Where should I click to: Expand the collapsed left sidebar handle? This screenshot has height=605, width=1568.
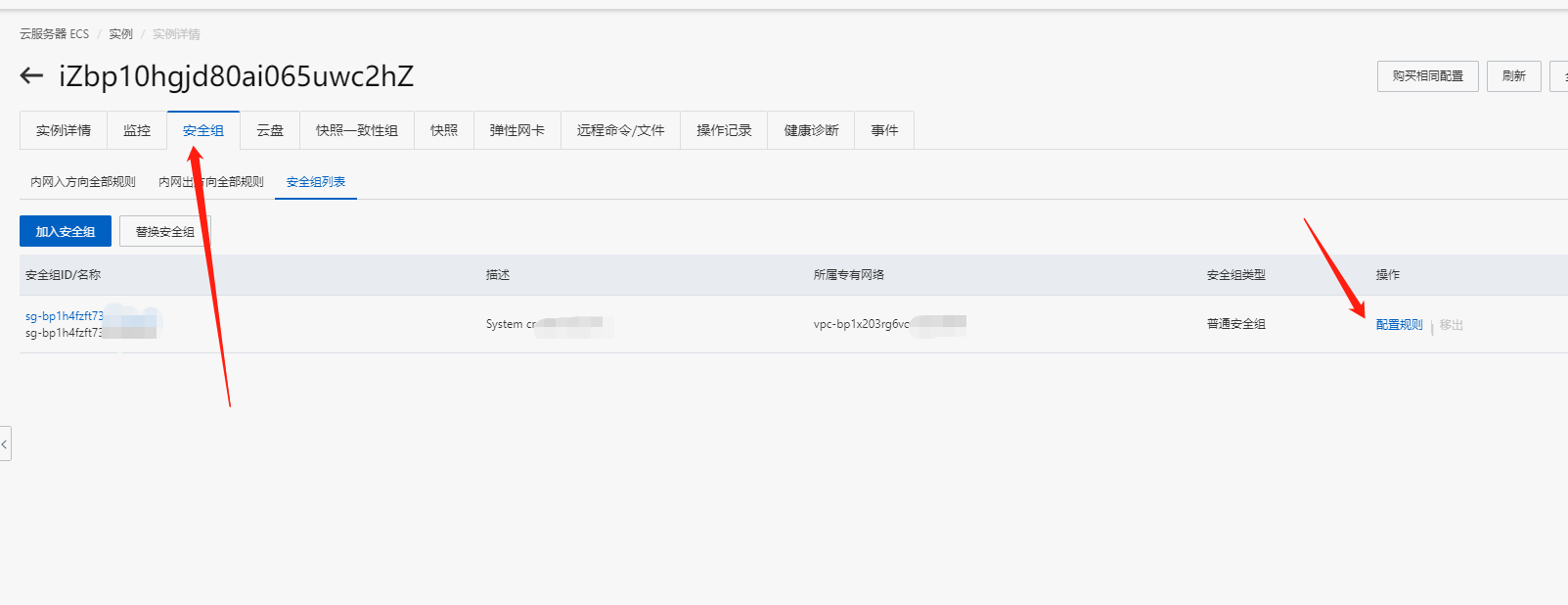point(5,443)
